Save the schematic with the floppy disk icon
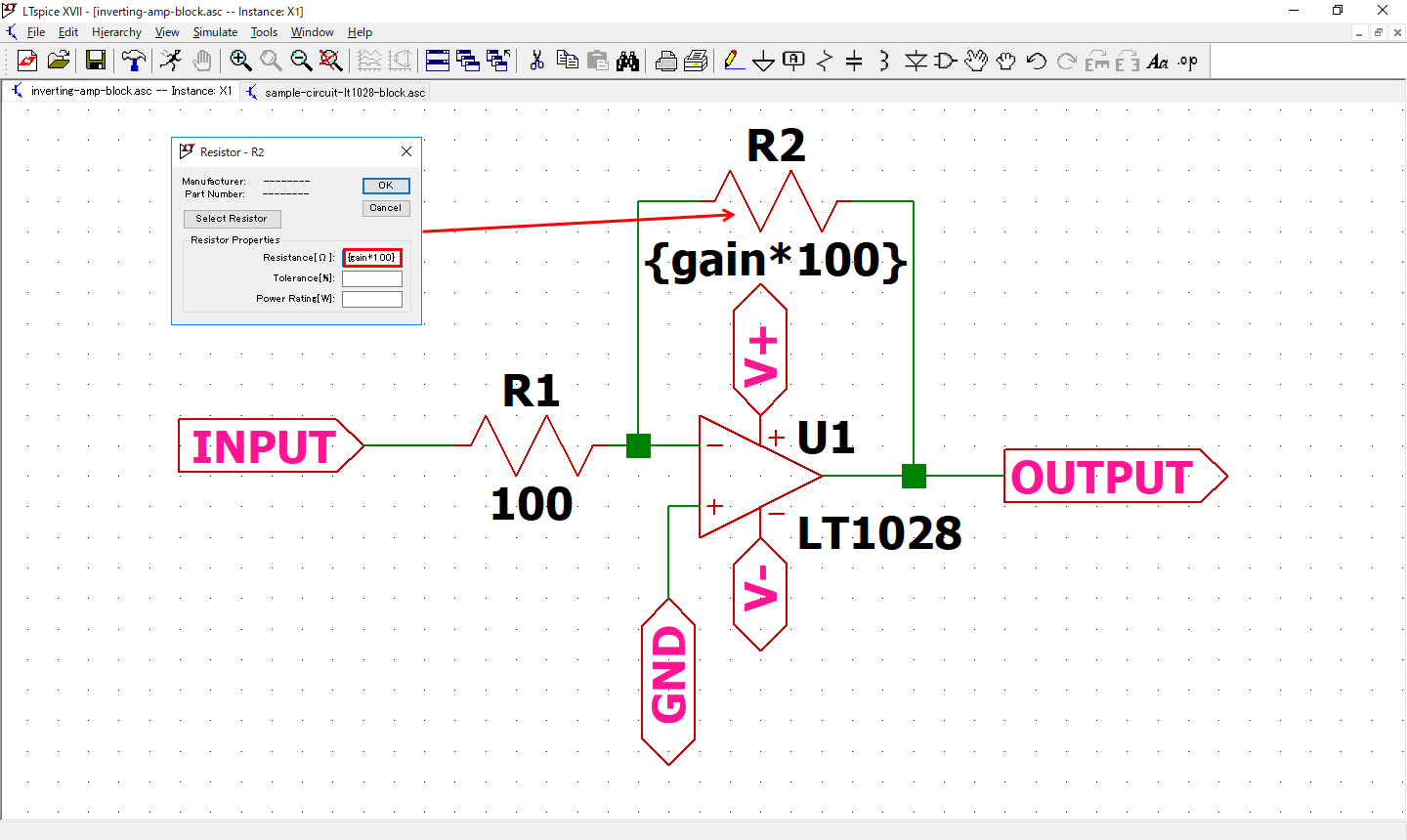 click(96, 61)
